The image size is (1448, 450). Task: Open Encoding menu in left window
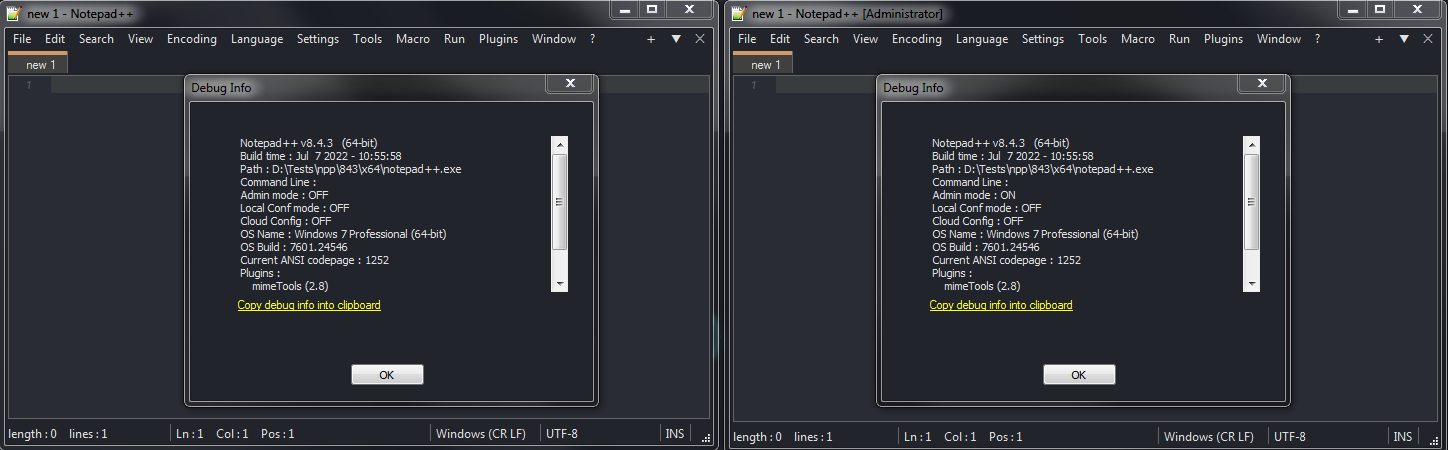[192, 39]
